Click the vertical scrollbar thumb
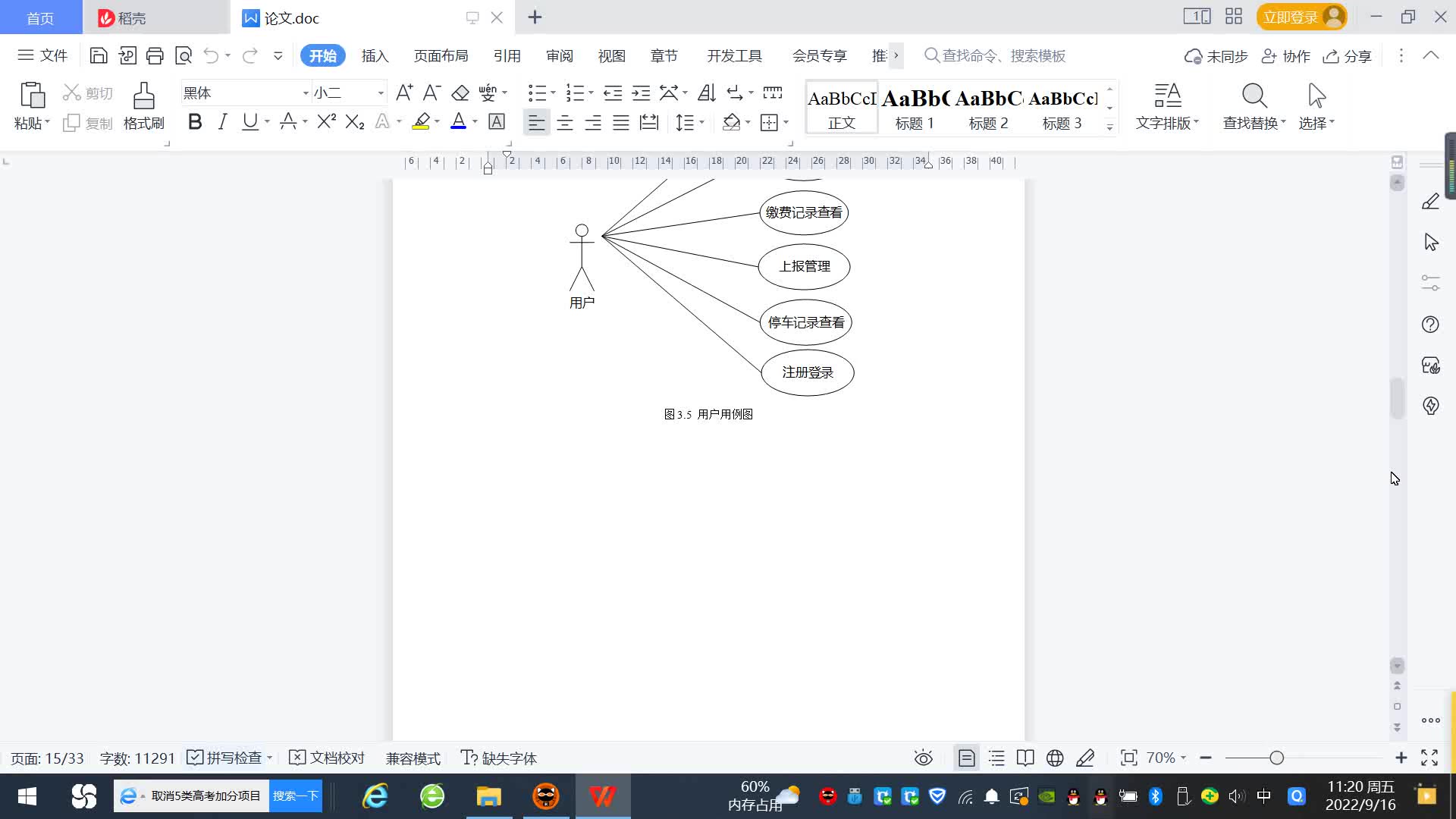The height and width of the screenshot is (819, 1456). pos(1397,398)
